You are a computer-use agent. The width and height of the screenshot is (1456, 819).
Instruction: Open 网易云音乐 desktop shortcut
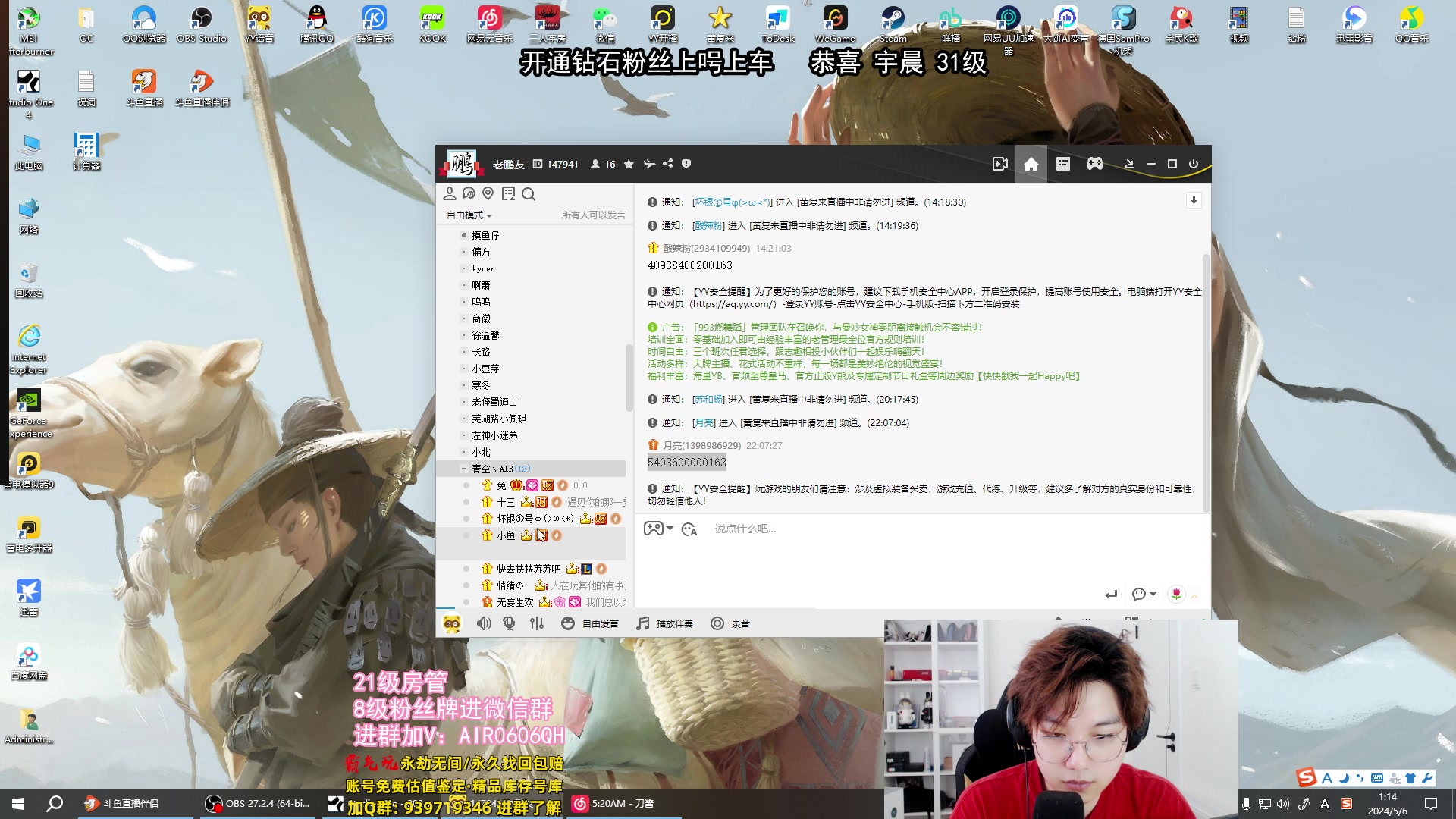(490, 24)
